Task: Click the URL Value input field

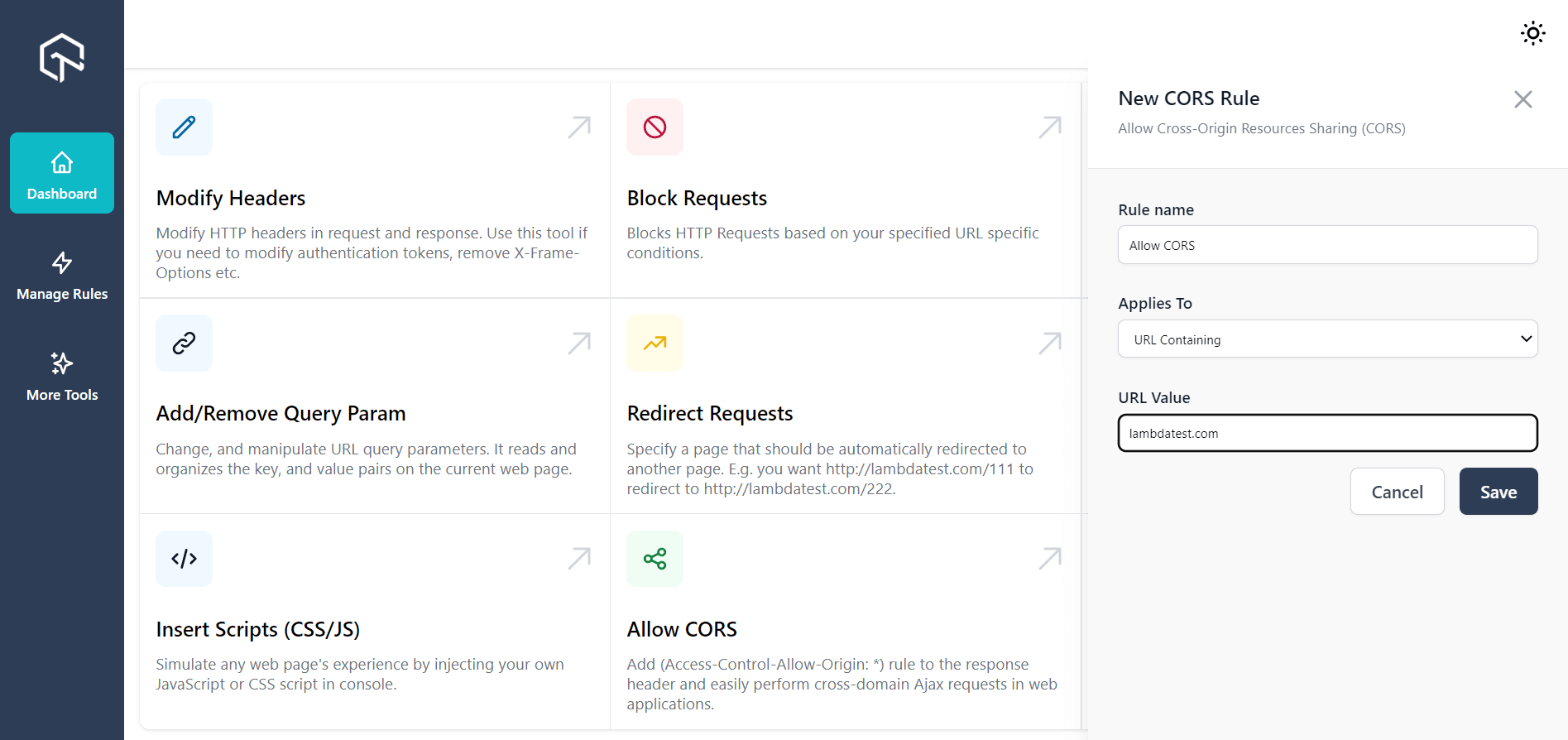Action: (x=1327, y=433)
